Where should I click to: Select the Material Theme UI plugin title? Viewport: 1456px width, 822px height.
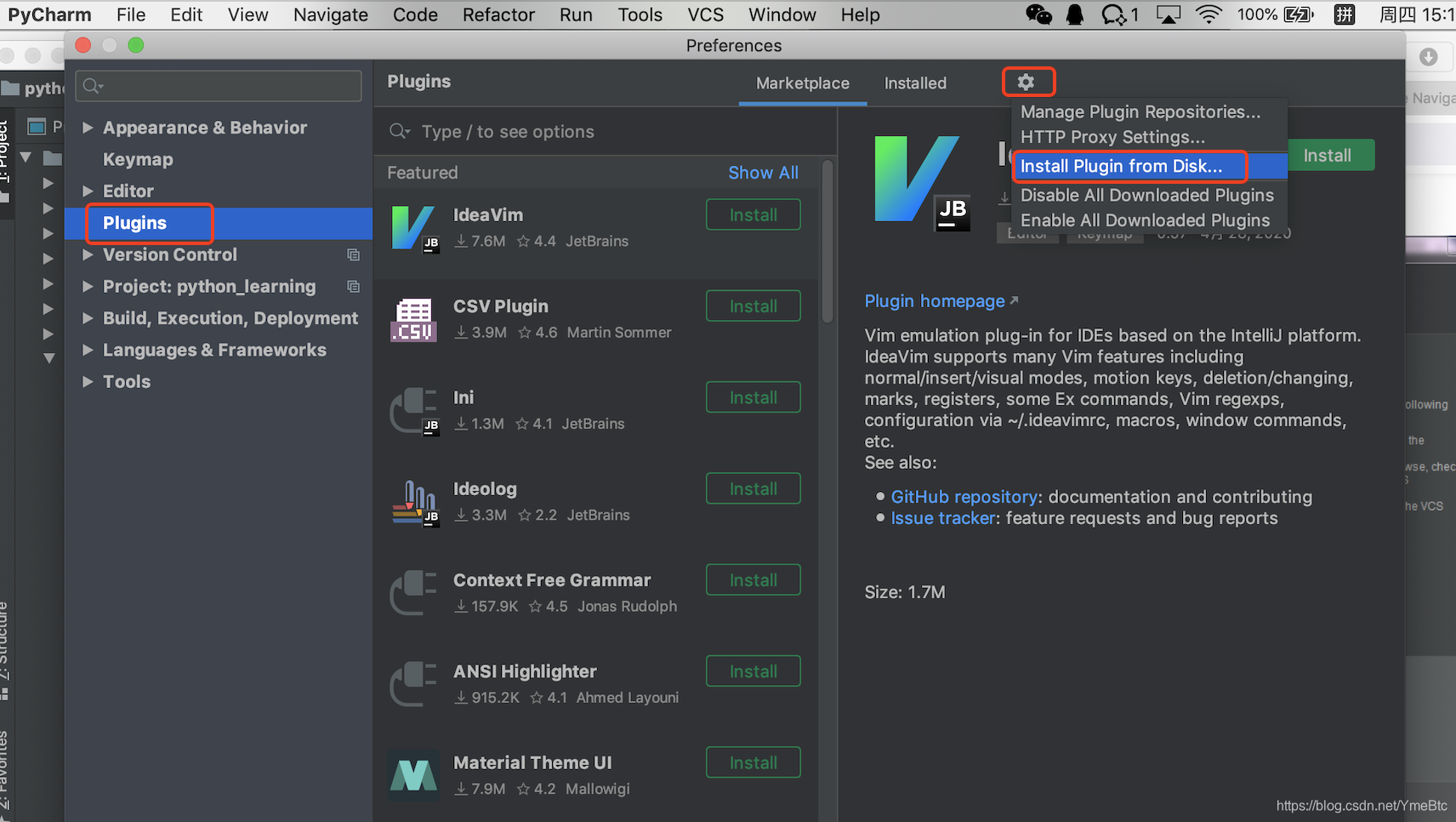click(532, 762)
